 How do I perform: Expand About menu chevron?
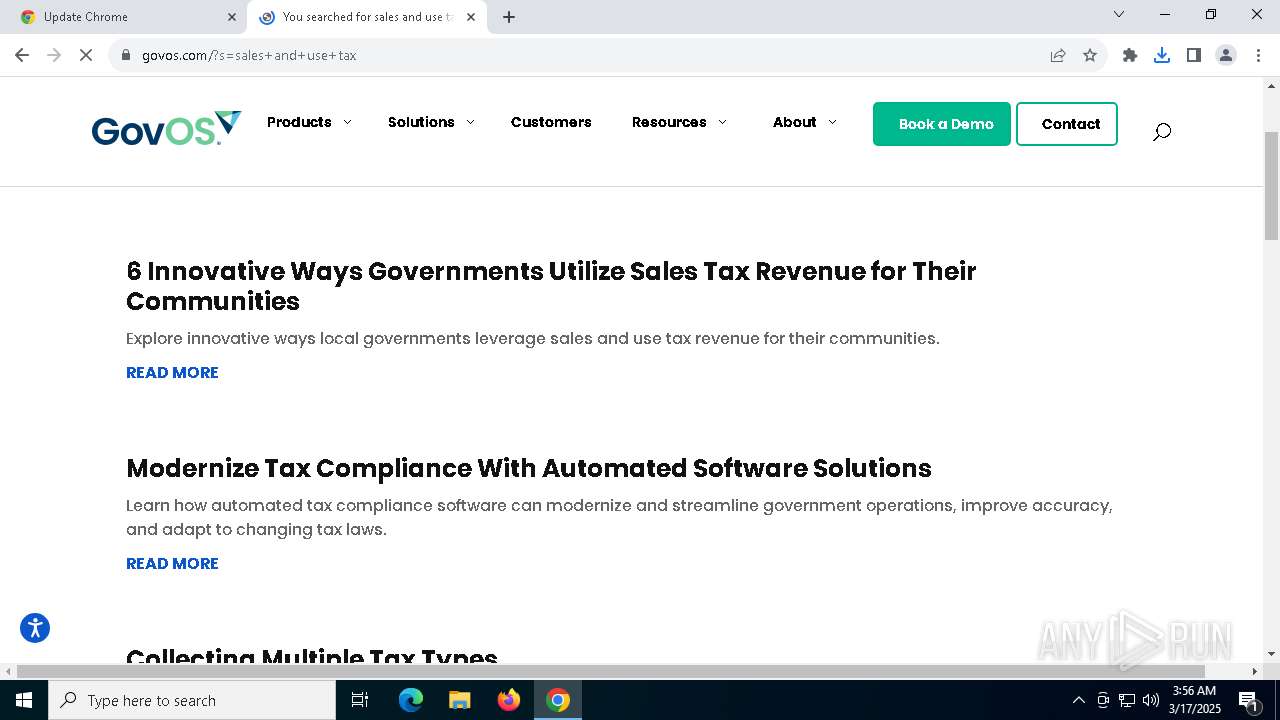tap(832, 122)
